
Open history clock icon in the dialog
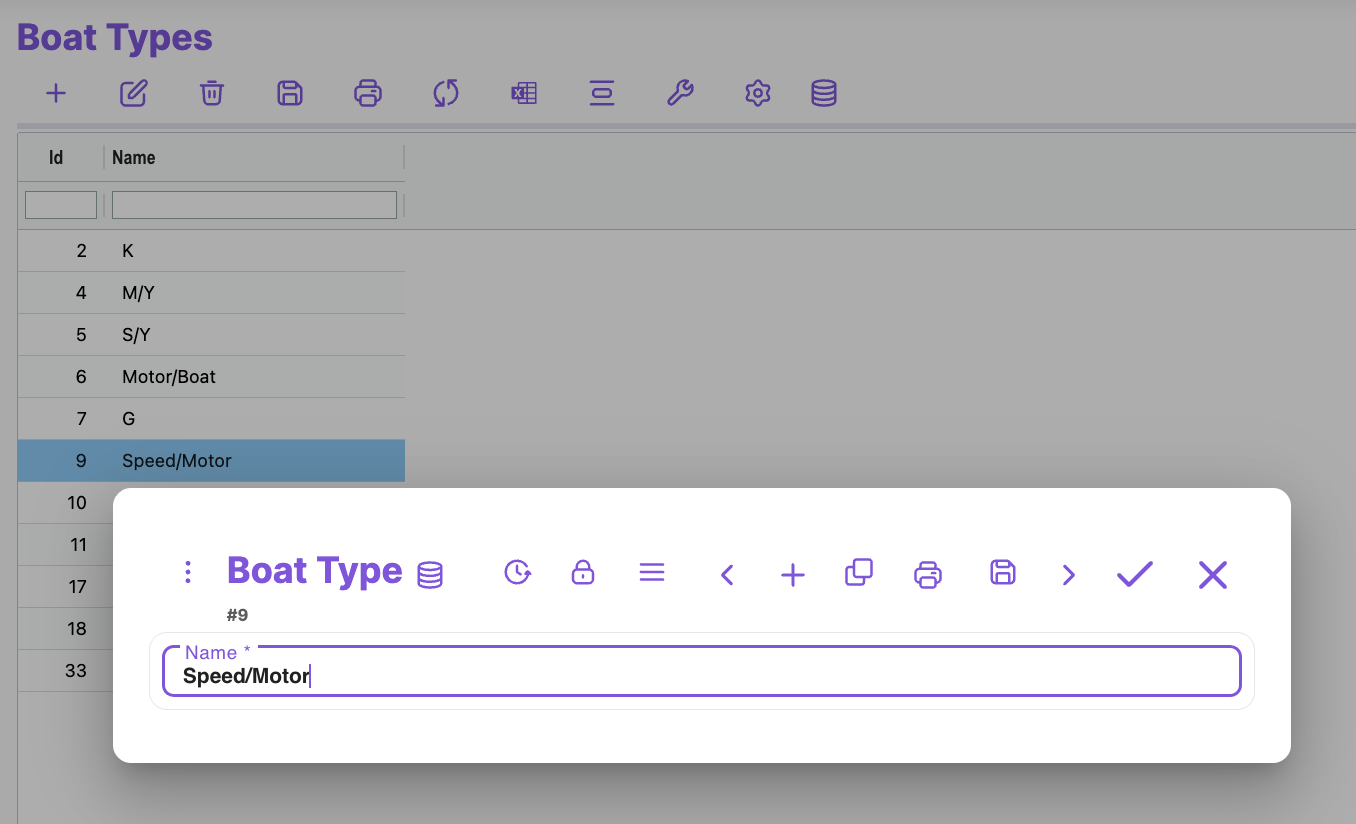[x=517, y=573]
